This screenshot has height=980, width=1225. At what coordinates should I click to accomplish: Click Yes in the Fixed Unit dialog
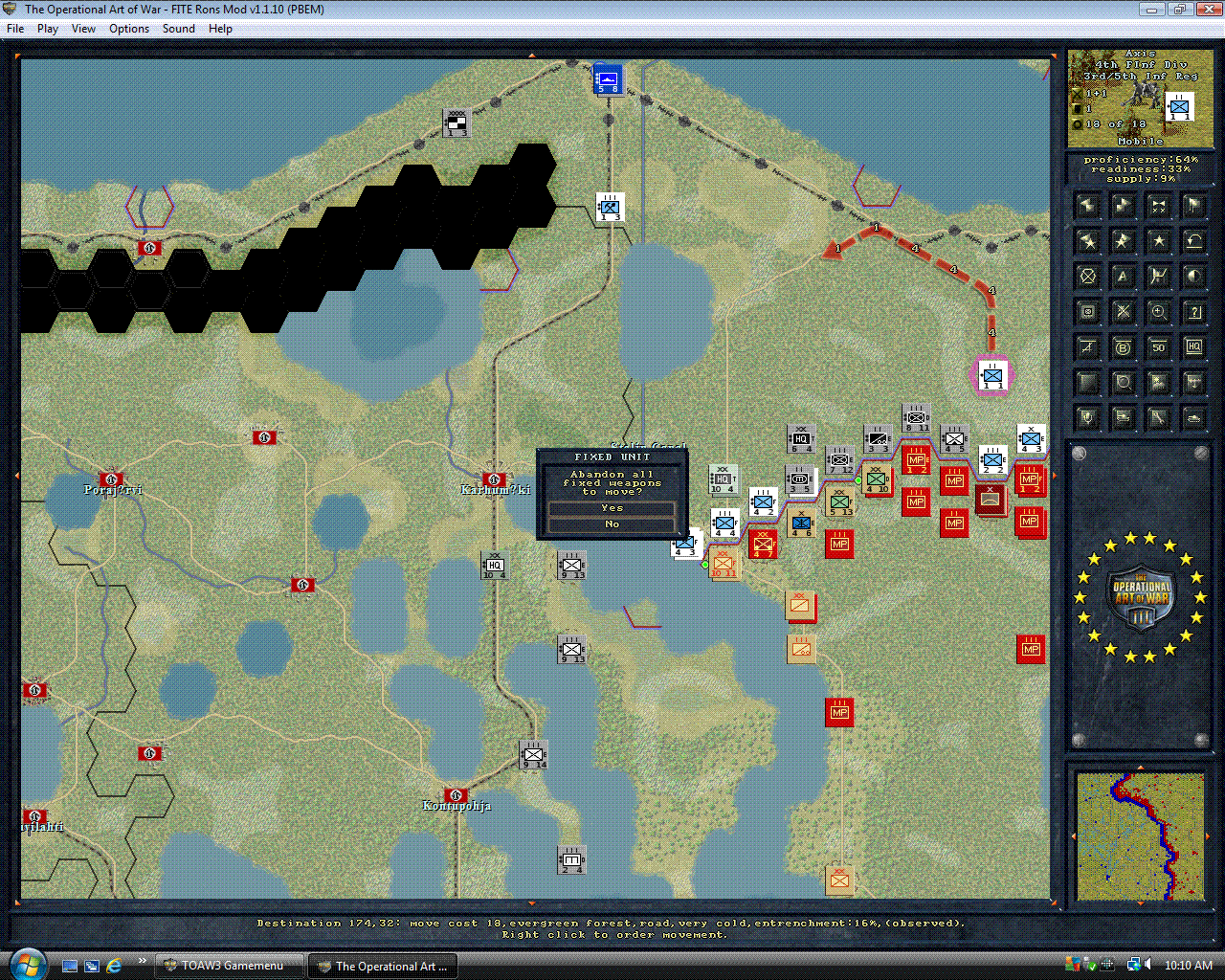pos(612,508)
